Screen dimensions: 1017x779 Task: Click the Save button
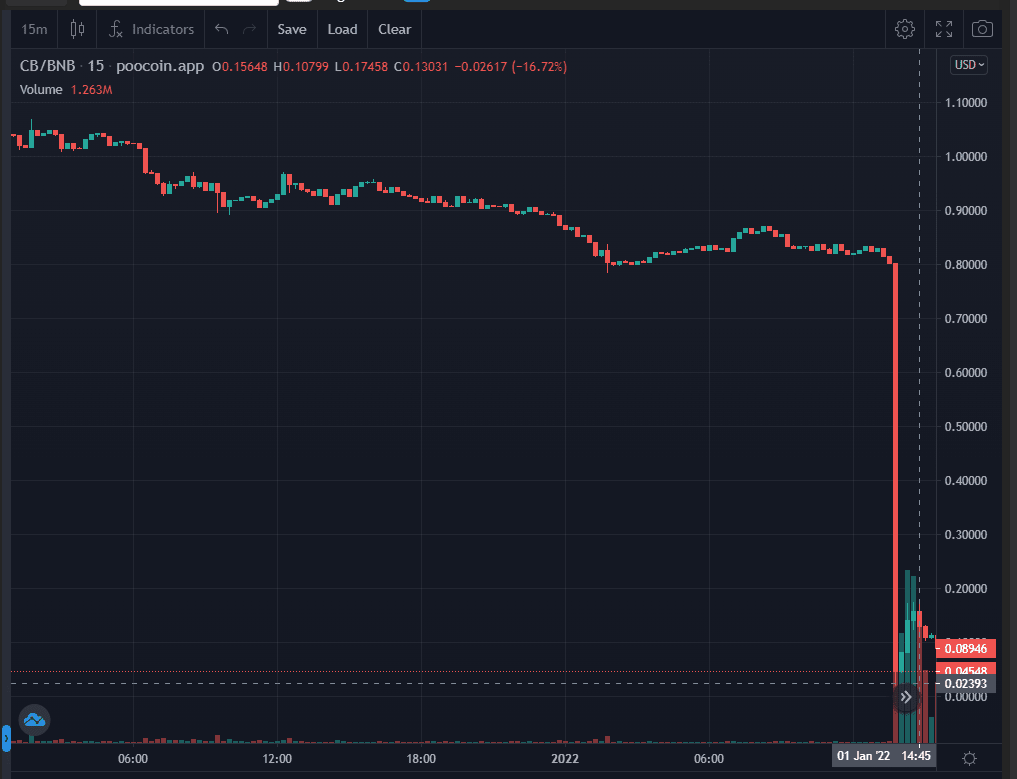pos(292,29)
